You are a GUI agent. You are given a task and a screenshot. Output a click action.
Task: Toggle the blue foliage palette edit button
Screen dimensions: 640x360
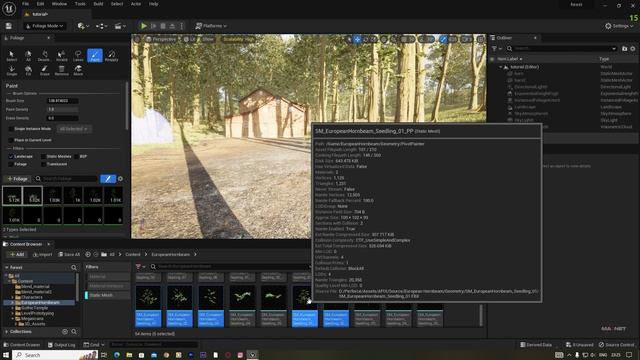[x=108, y=179]
